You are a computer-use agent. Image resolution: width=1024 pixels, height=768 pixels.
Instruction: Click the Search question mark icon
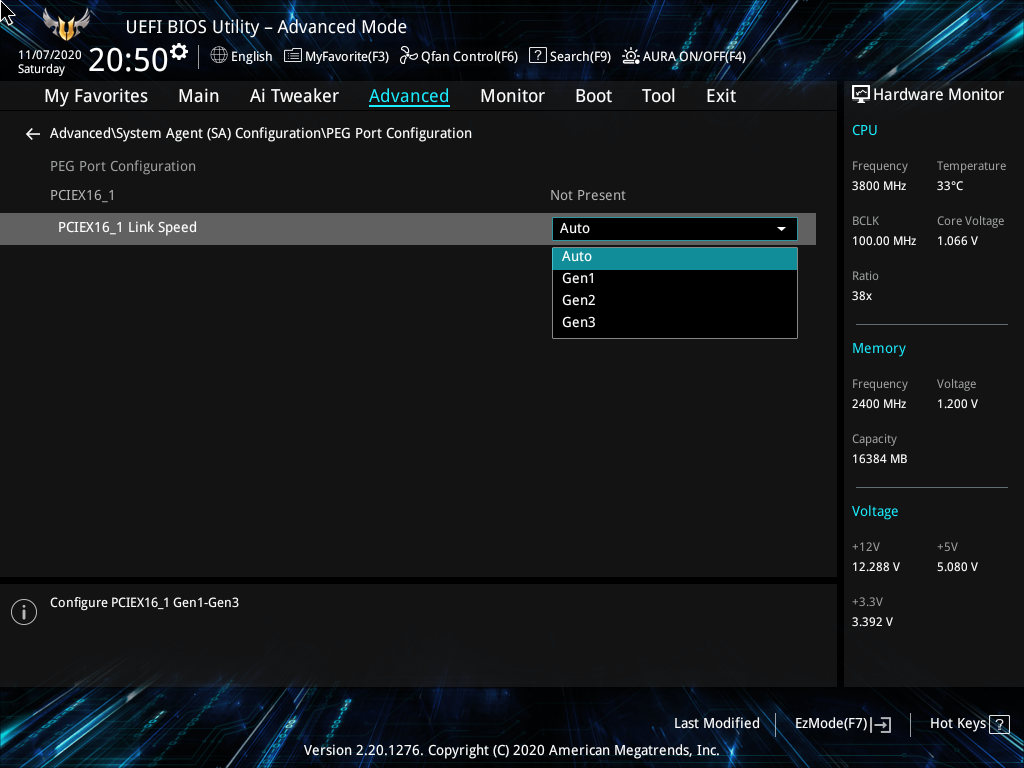[537, 56]
